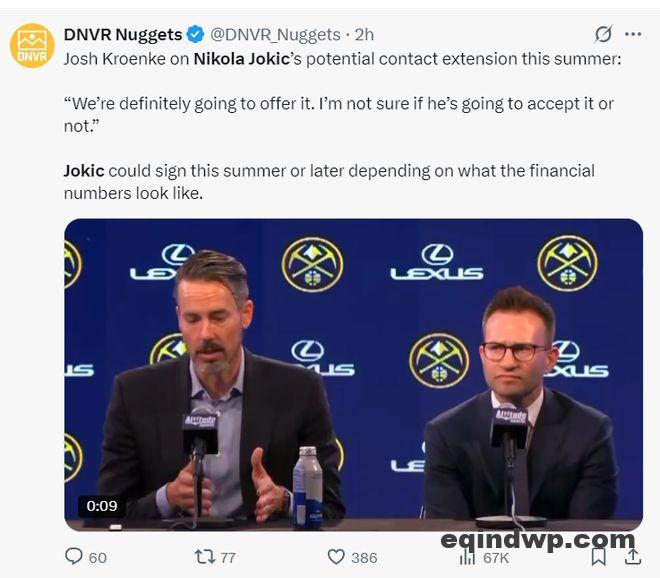Bookmark this post
Screen dimensions: 660x578
[599, 557]
